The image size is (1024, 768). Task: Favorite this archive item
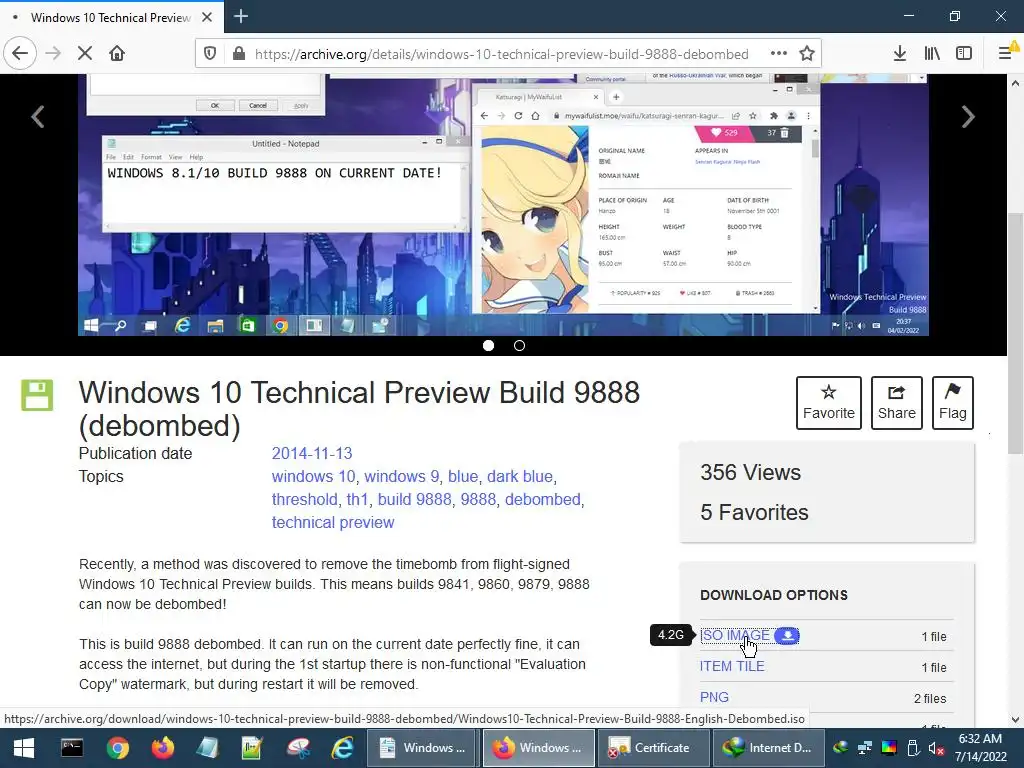[829, 403]
